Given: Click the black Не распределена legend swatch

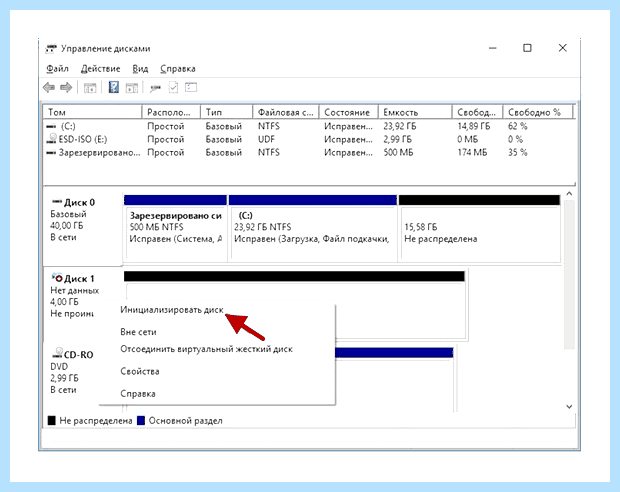Looking at the screenshot, I should [51, 420].
